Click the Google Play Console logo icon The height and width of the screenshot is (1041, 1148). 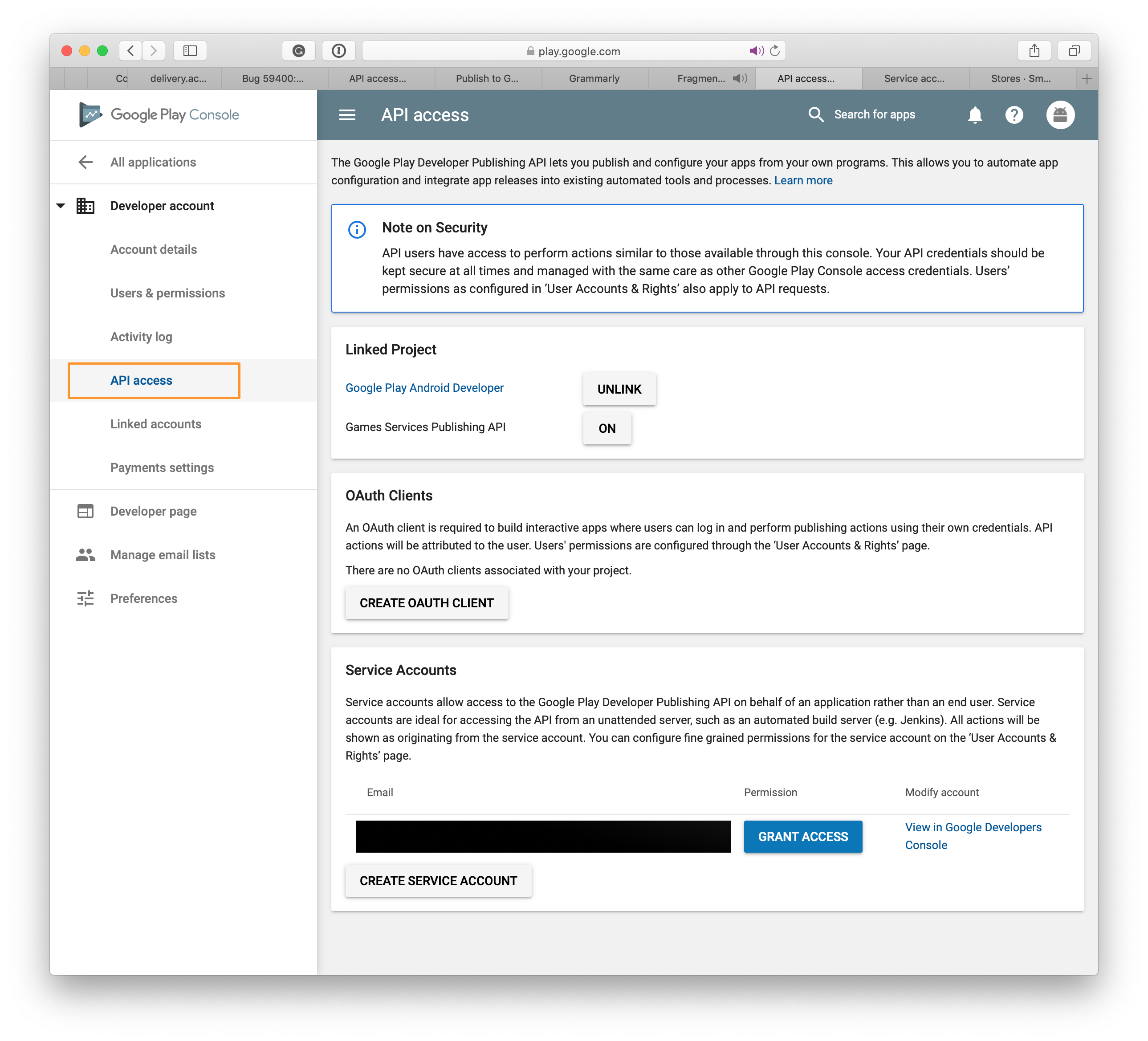[87, 114]
